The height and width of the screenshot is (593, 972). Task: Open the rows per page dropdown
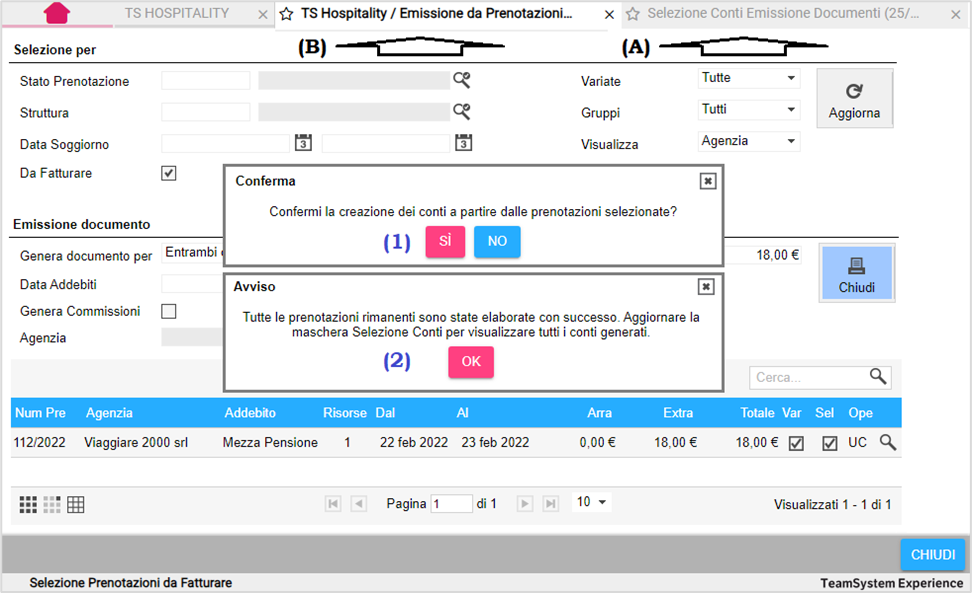pos(591,502)
